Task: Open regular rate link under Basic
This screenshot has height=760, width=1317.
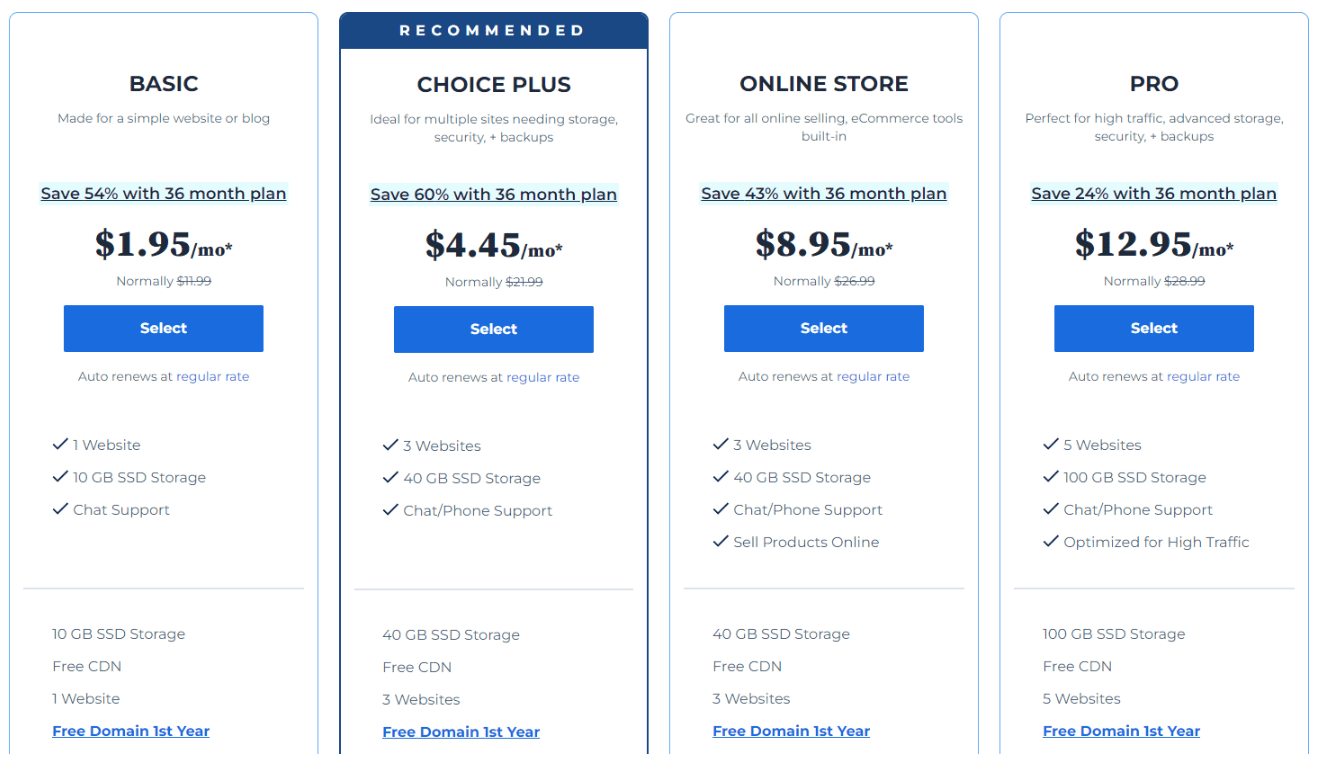Action: click(213, 377)
